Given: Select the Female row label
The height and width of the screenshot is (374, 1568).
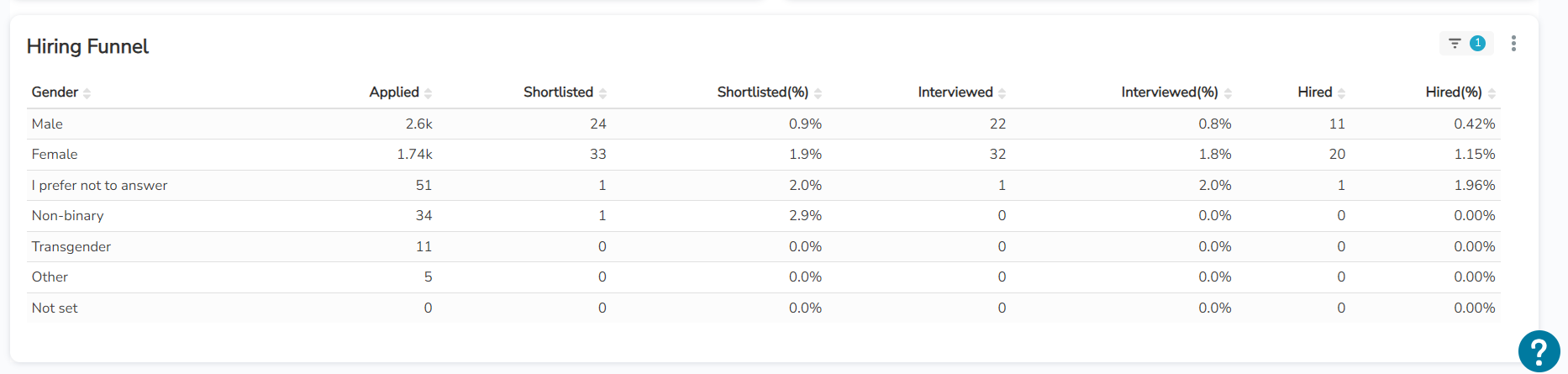Looking at the screenshot, I should (55, 155).
